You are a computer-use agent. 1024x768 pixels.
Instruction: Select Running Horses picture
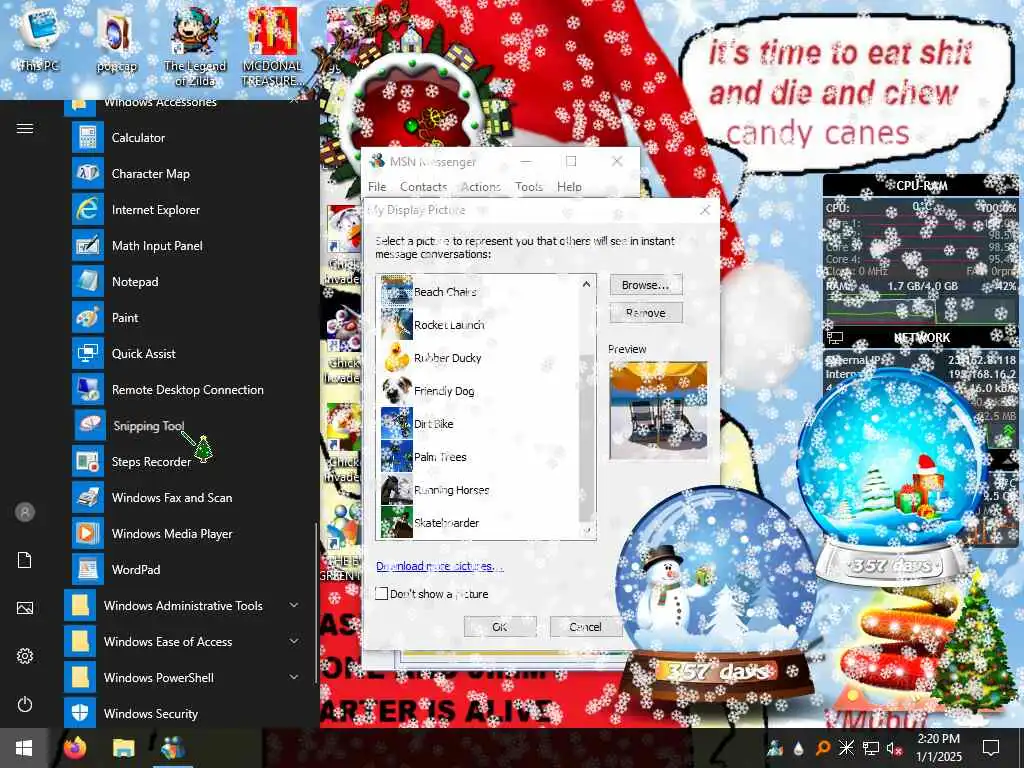(x=479, y=490)
